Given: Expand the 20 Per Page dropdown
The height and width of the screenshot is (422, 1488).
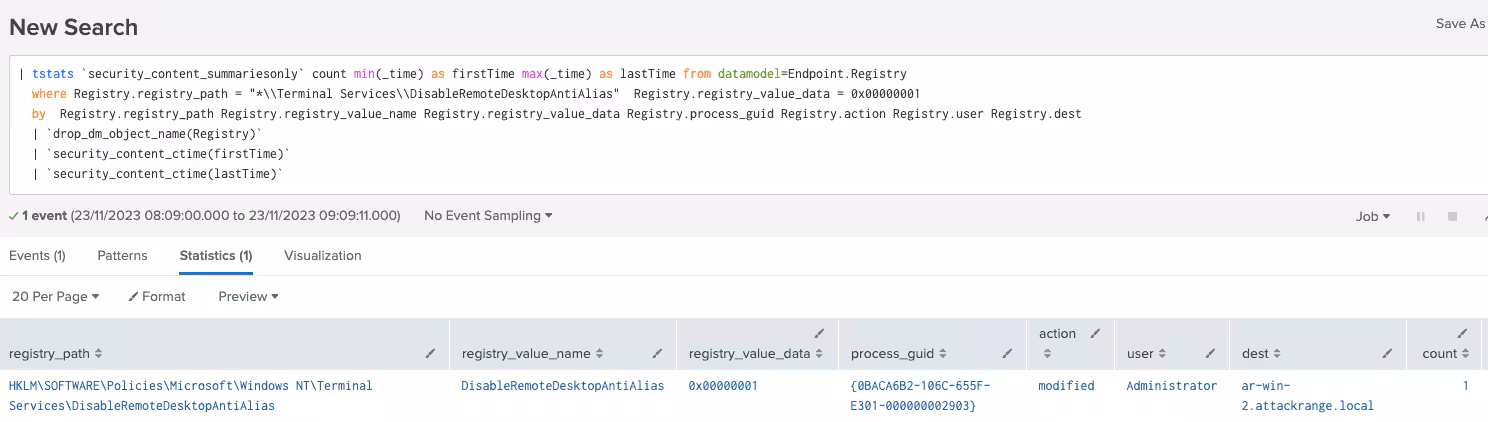Looking at the screenshot, I should click(x=55, y=296).
